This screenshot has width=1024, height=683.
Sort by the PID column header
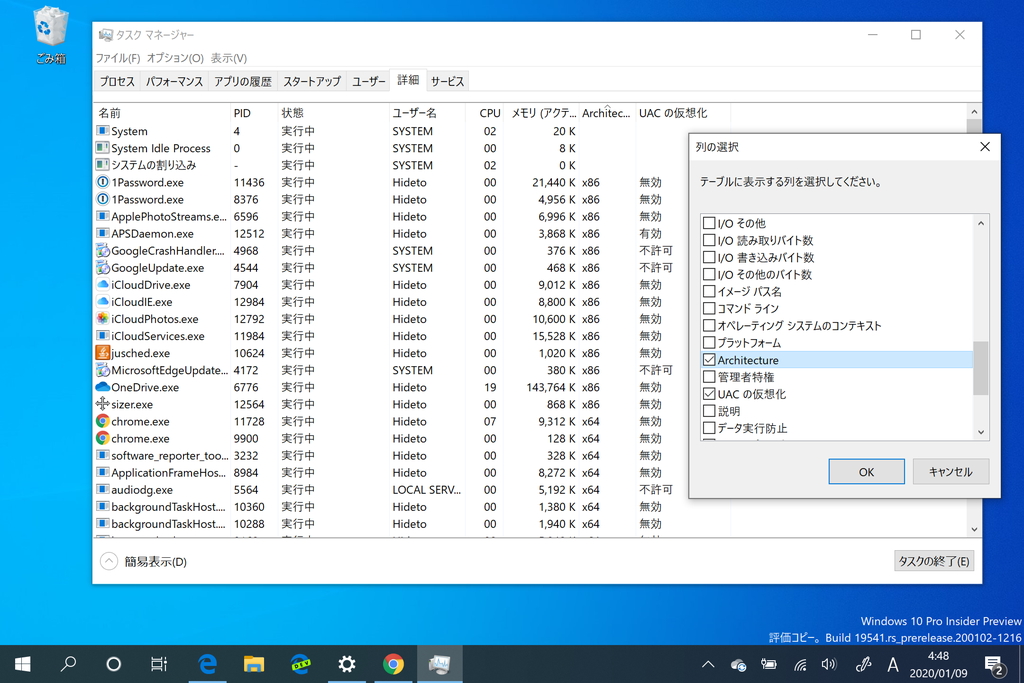pos(253,113)
